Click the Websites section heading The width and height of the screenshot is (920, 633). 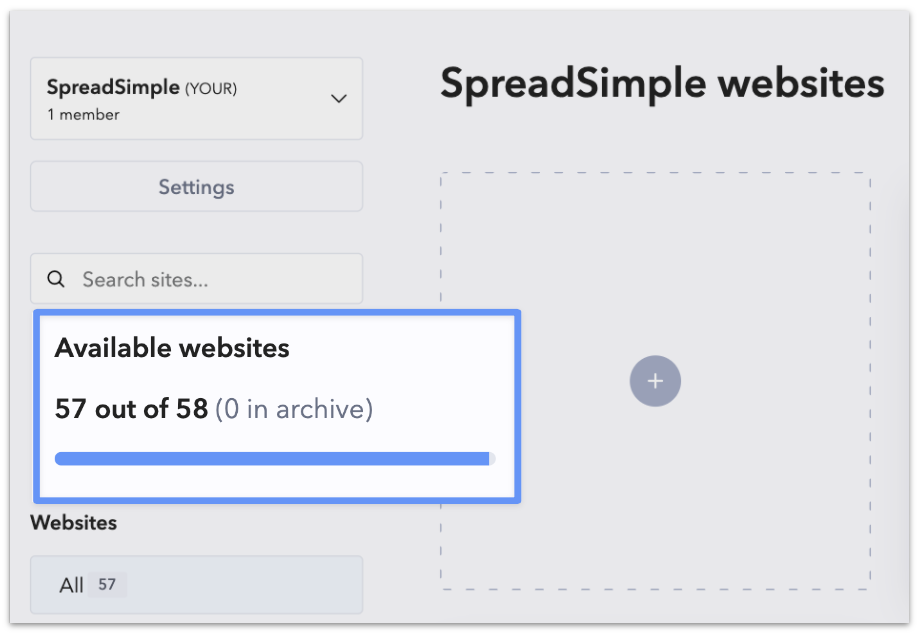(74, 523)
